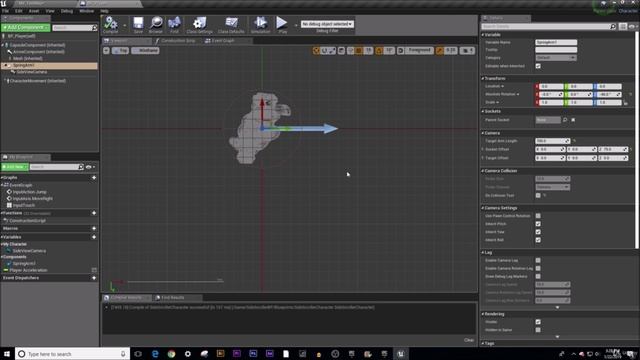The image size is (640, 360).
Task: Open Details view options eye dropdown
Action: coord(632,27)
